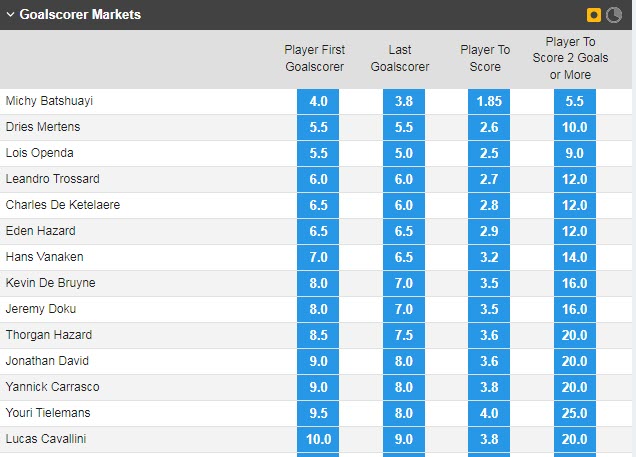Select Michy Batshuayi first goalscorer odds 4.0

click(318, 101)
